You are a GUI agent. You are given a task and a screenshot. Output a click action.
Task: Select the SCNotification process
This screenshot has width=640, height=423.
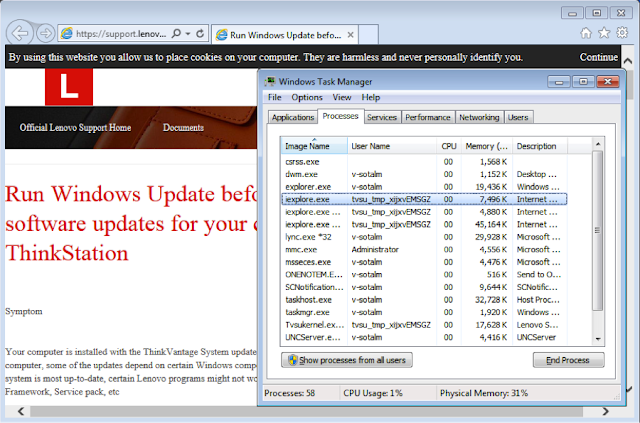coord(424,287)
